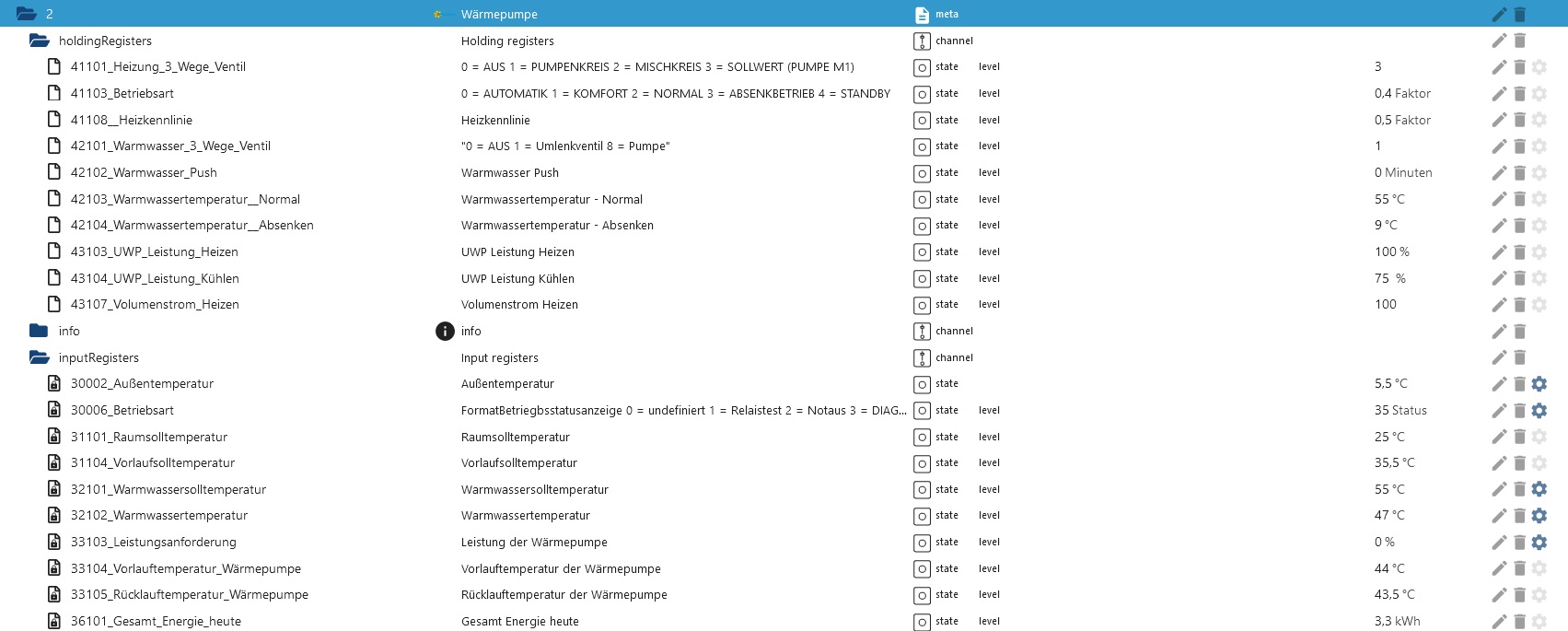Screen dimensions: 1568x631
Task: Edit 42101_Warmwasser_3_Wege_Ventil object
Action: 1499,146
